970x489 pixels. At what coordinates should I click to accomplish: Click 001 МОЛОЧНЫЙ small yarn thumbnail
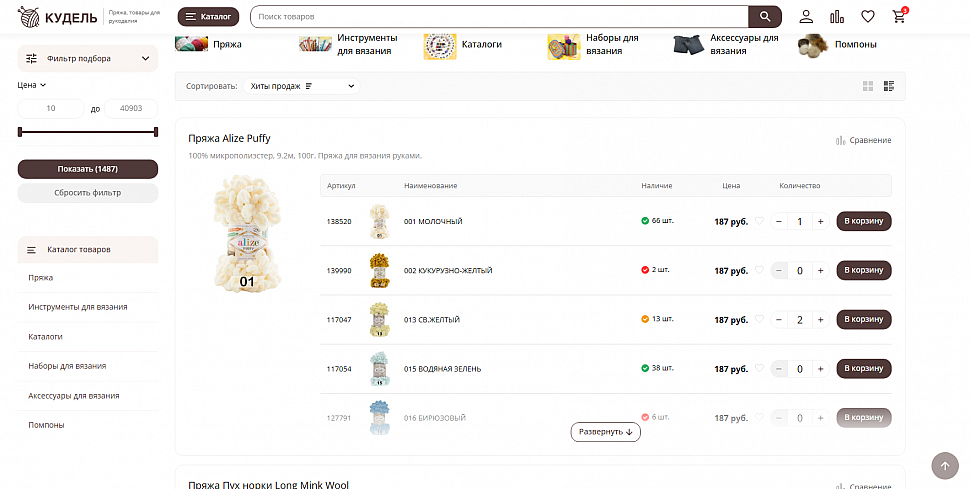[379, 221]
